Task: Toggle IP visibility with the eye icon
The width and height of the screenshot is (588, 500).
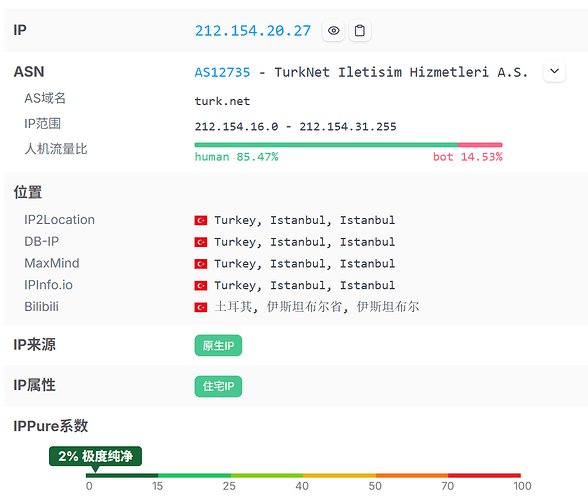Action: pyautogui.click(x=333, y=30)
